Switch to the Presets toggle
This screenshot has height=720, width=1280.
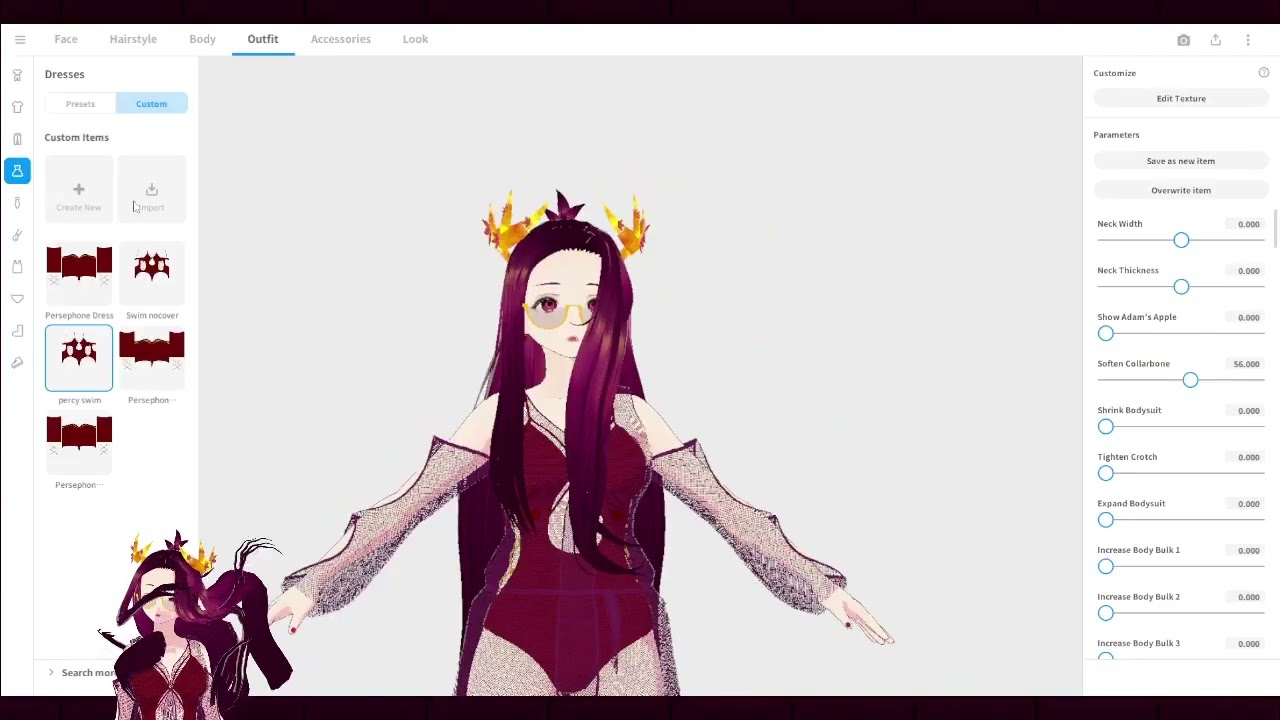[x=80, y=104]
